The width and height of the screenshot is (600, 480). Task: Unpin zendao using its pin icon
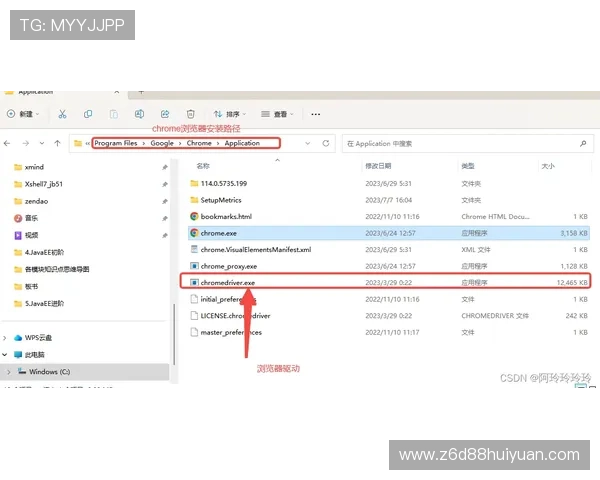165,201
